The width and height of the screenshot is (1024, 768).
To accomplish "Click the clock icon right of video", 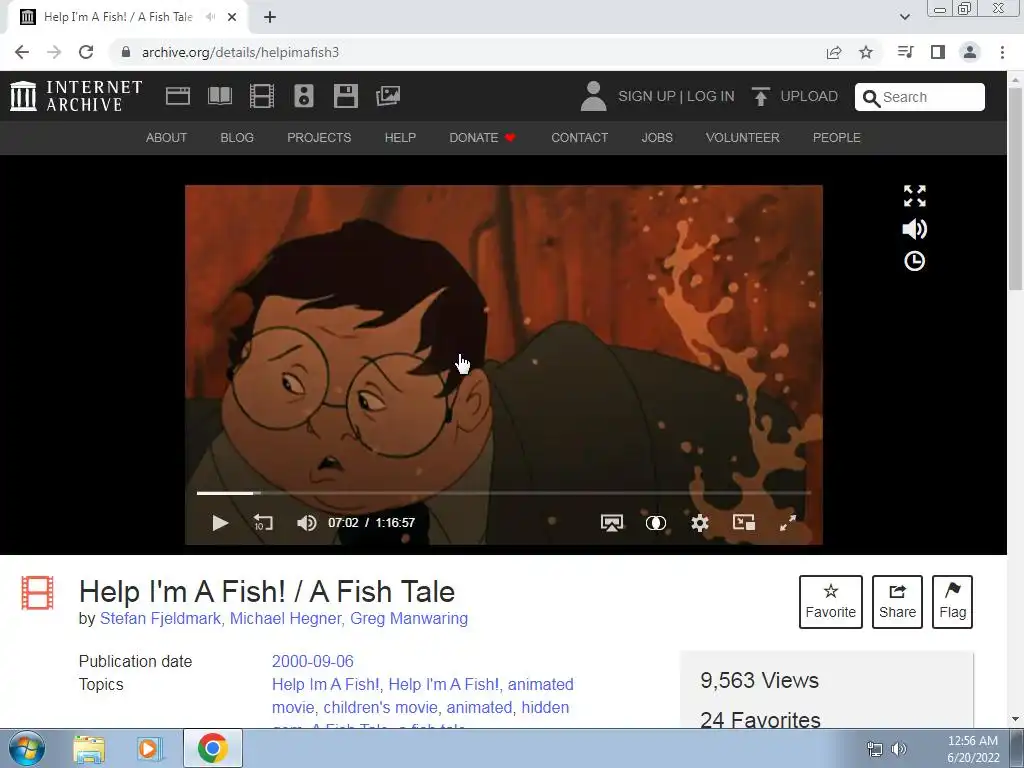I will pos(914,261).
